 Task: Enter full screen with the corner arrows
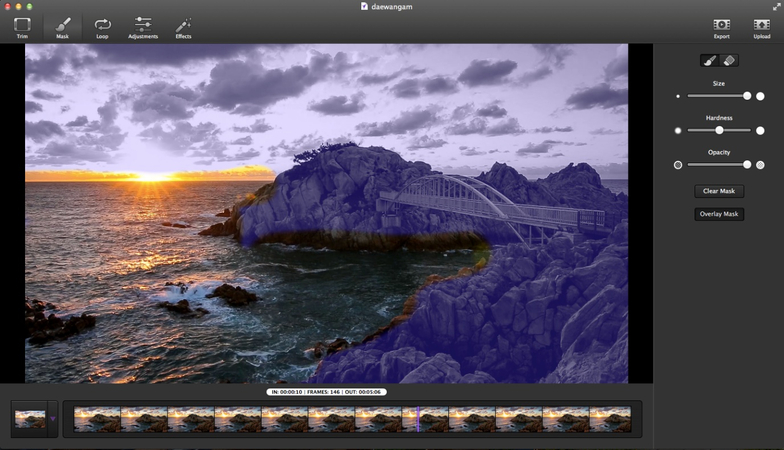coord(776,6)
